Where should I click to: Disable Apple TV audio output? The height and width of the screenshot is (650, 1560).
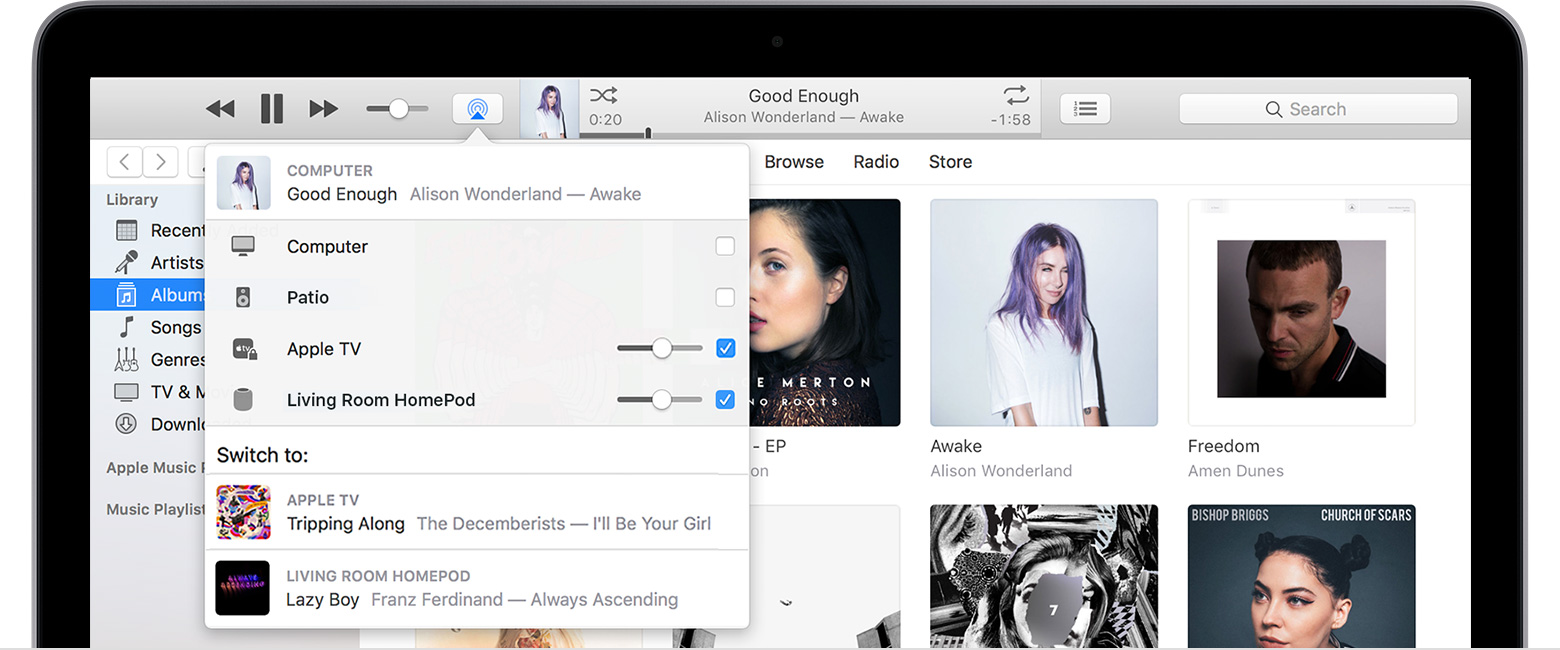pos(725,348)
